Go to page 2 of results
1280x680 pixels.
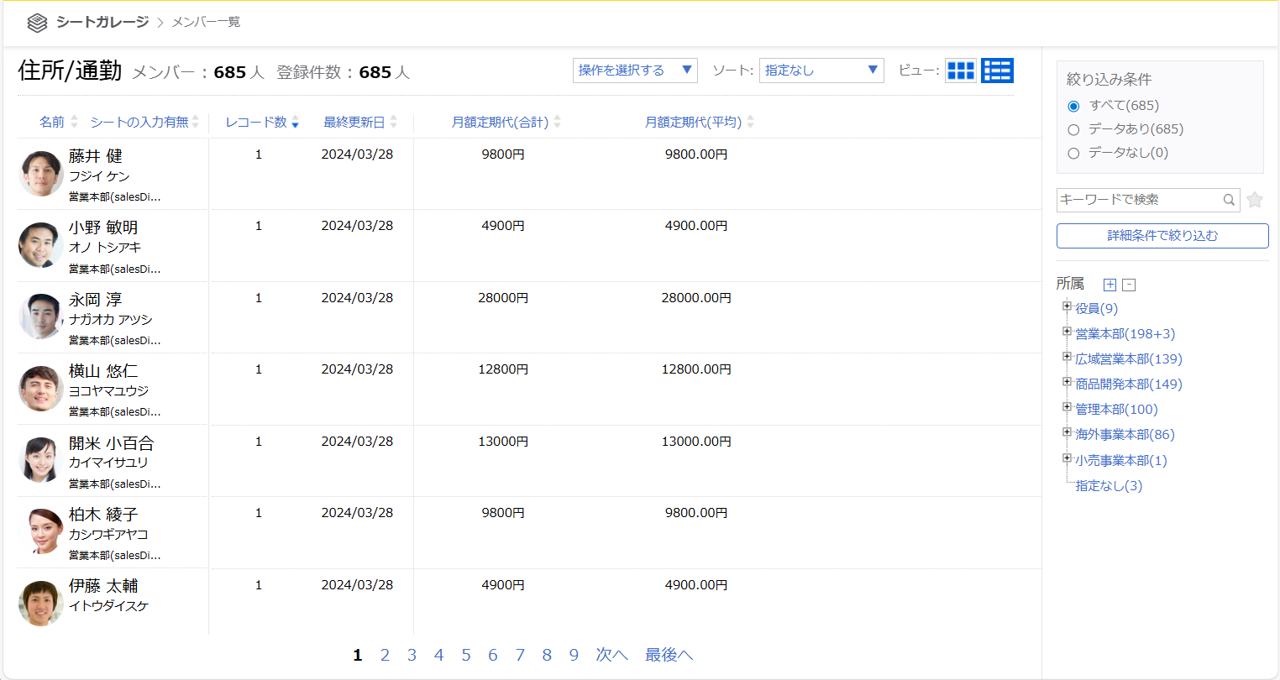coord(385,655)
